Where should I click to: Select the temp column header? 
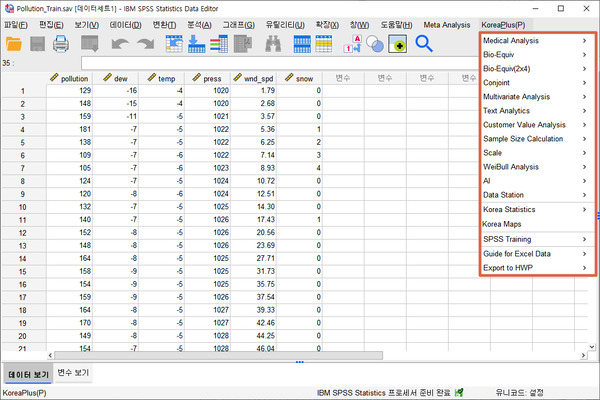pyautogui.click(x=161, y=78)
